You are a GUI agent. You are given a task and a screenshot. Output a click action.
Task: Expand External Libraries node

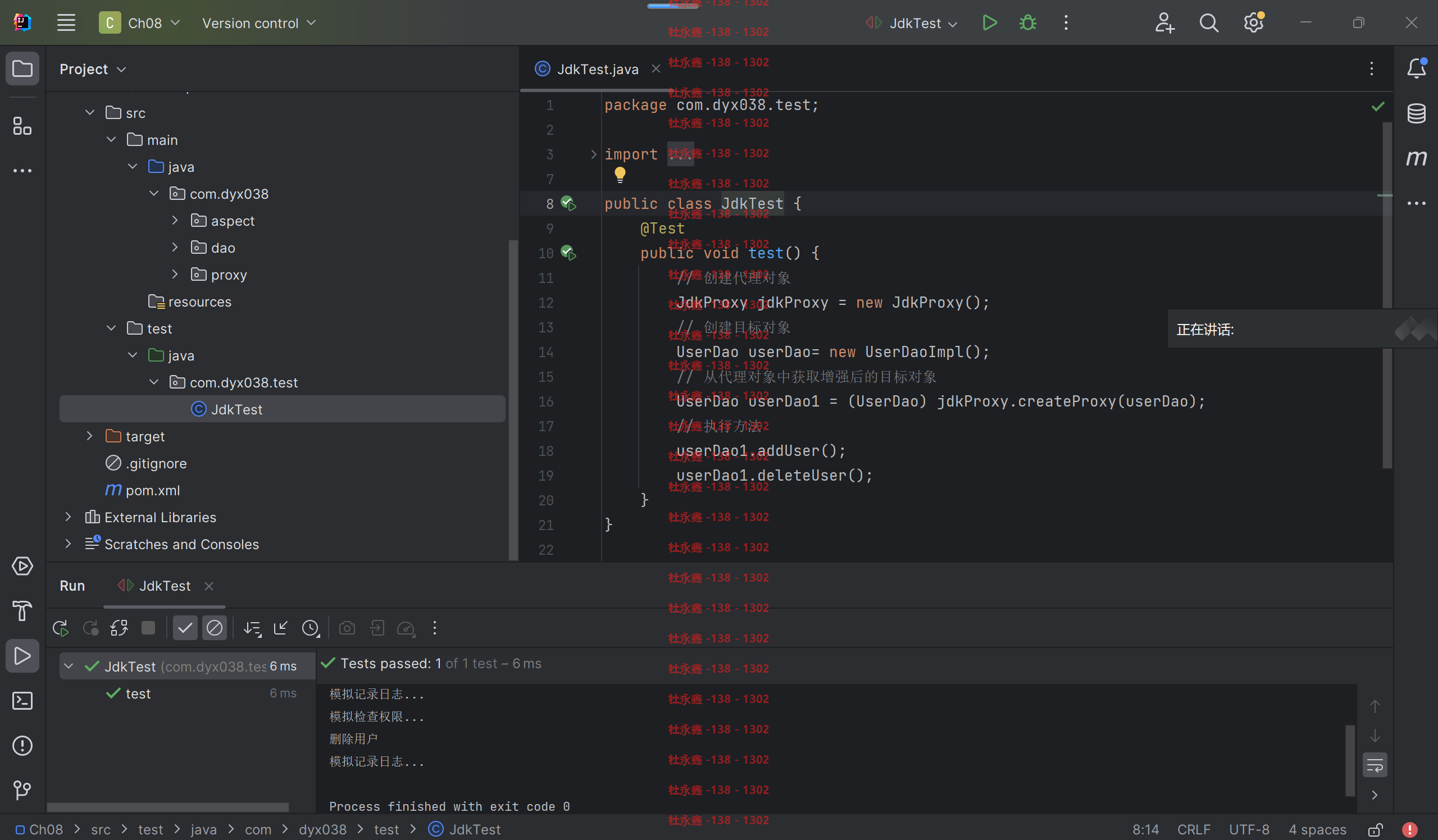tap(69, 517)
